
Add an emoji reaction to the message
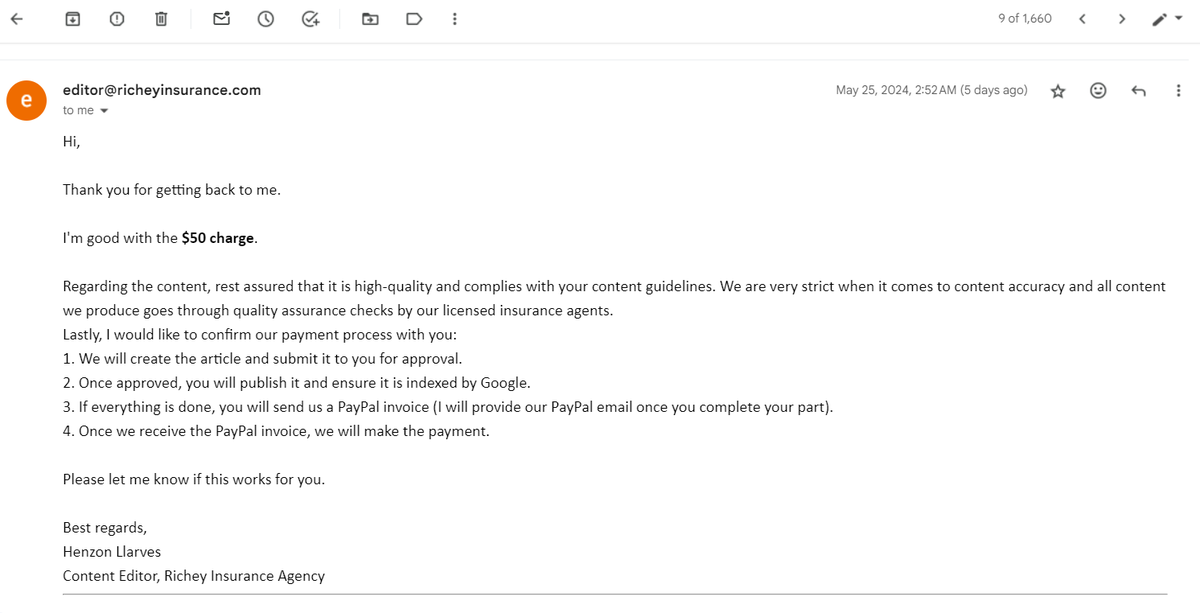1098,91
